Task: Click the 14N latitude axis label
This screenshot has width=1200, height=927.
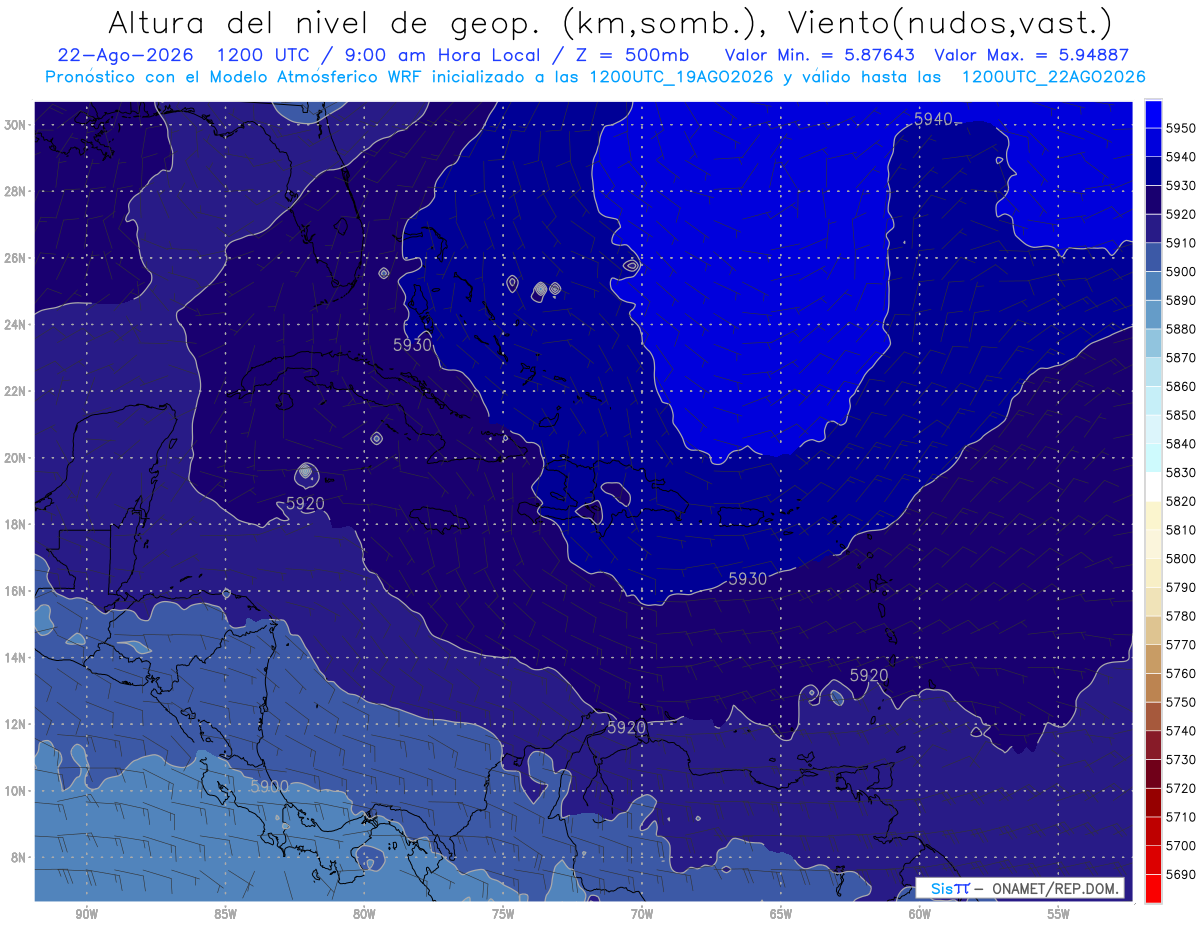Action: (17, 657)
